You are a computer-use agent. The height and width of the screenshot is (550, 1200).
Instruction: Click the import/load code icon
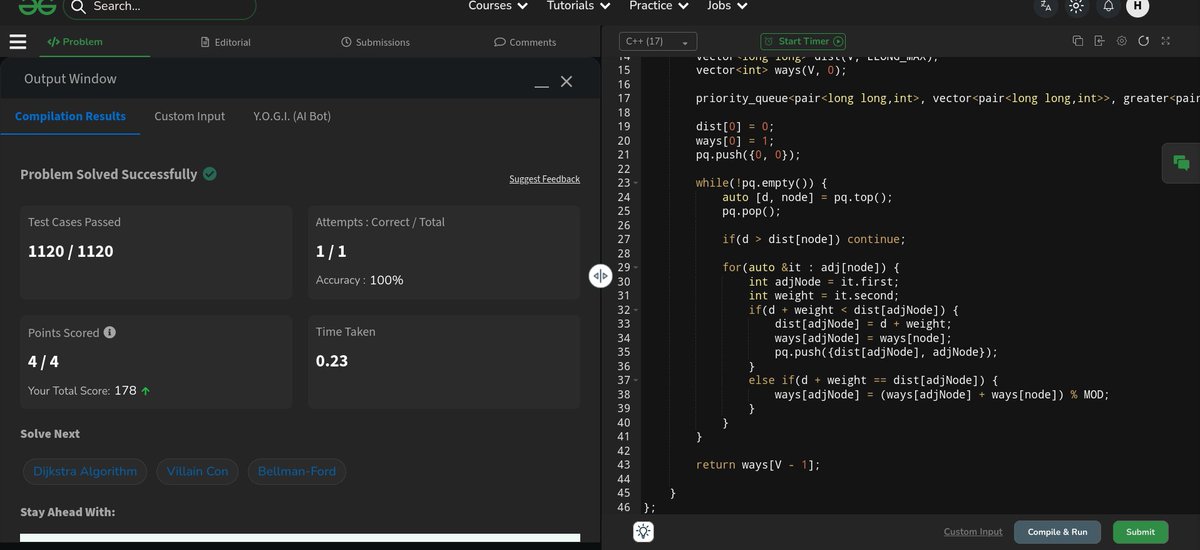click(1100, 41)
